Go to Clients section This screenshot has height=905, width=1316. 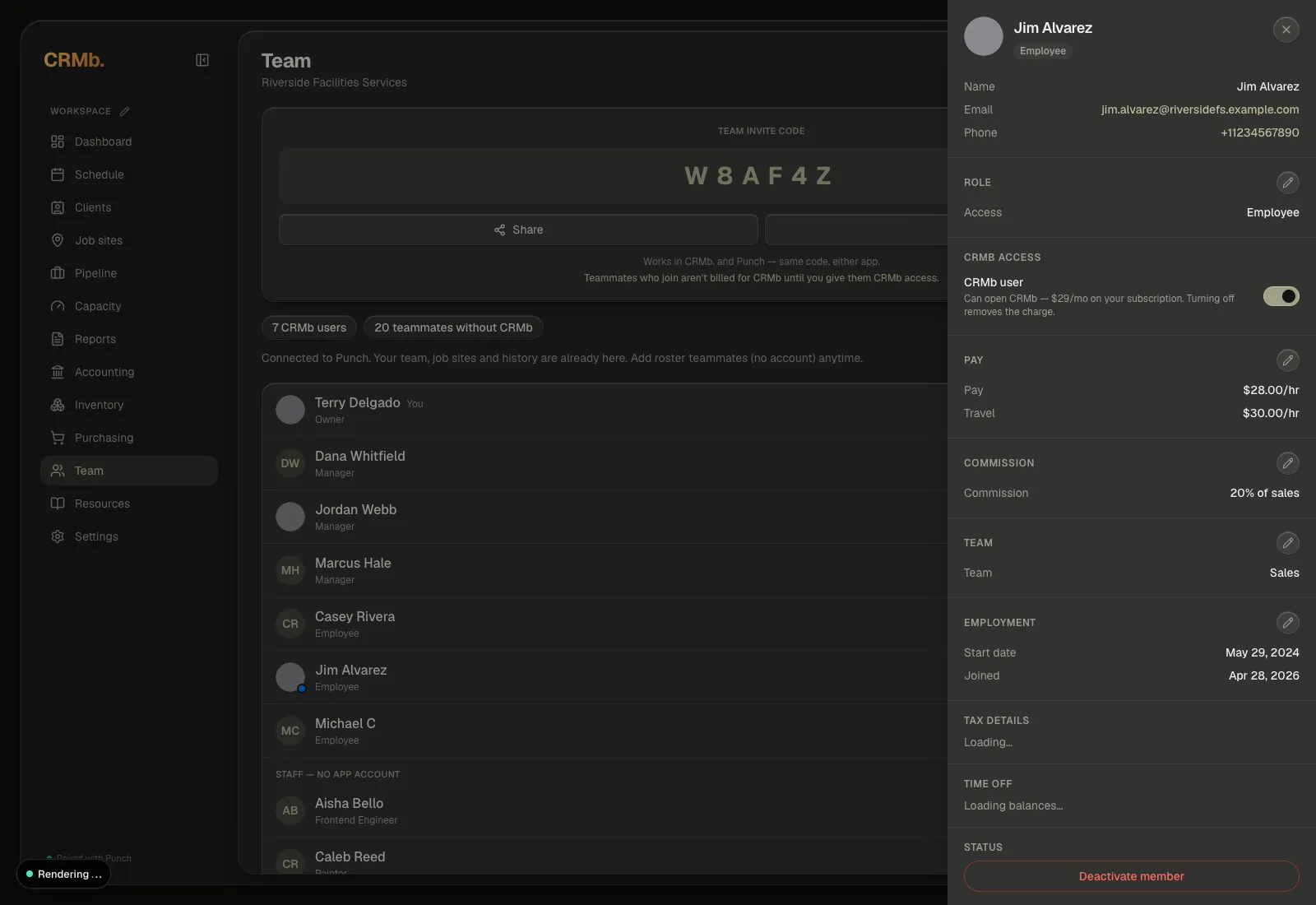(128, 207)
